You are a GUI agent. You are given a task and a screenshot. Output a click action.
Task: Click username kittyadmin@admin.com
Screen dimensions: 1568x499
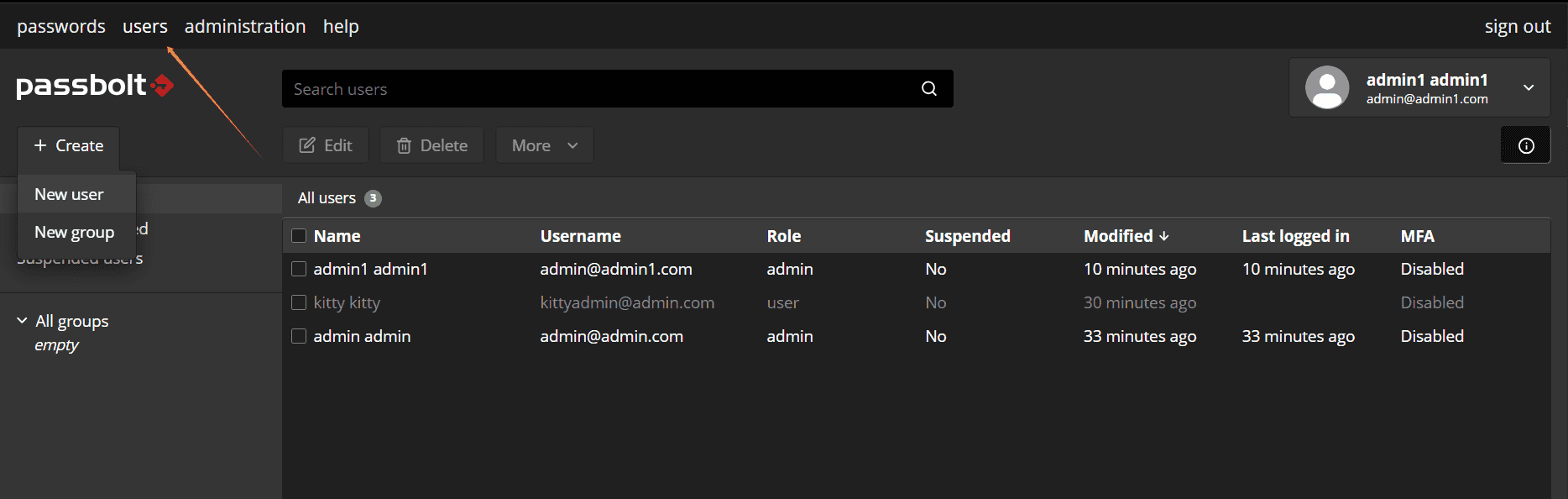(627, 302)
